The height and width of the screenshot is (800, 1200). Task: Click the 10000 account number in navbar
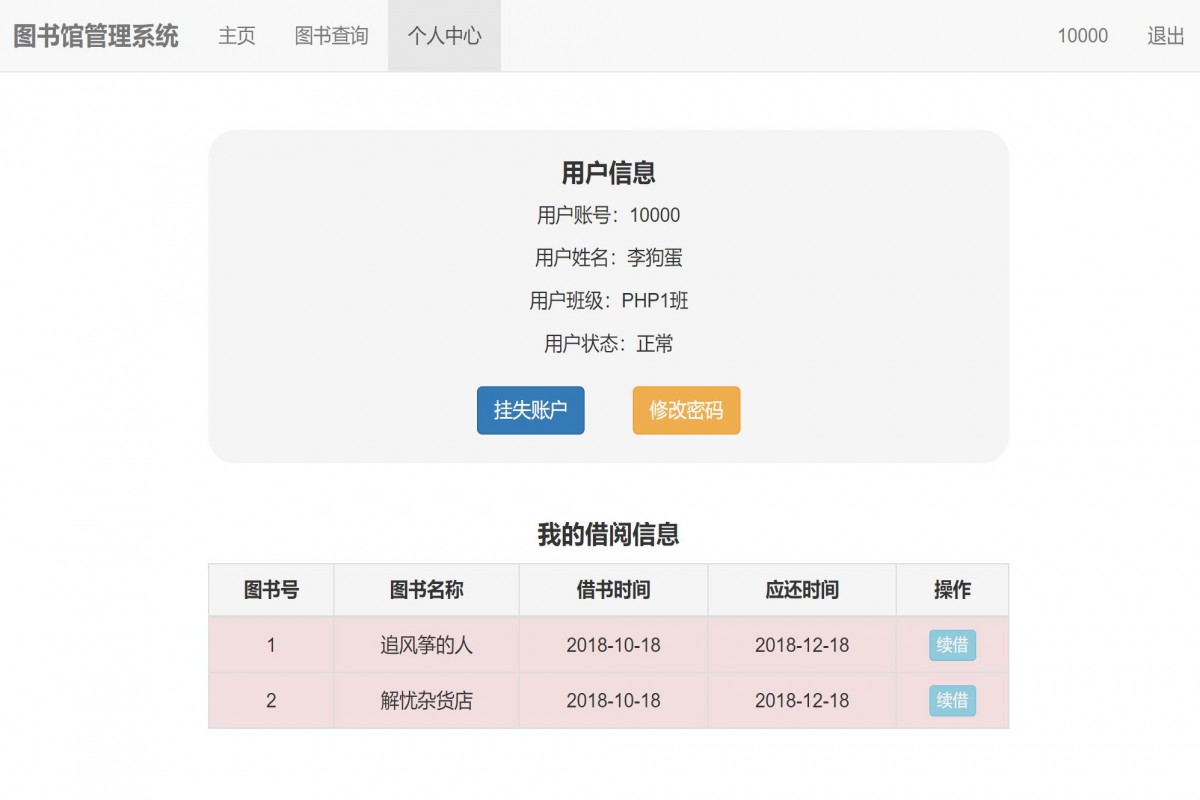click(1083, 35)
